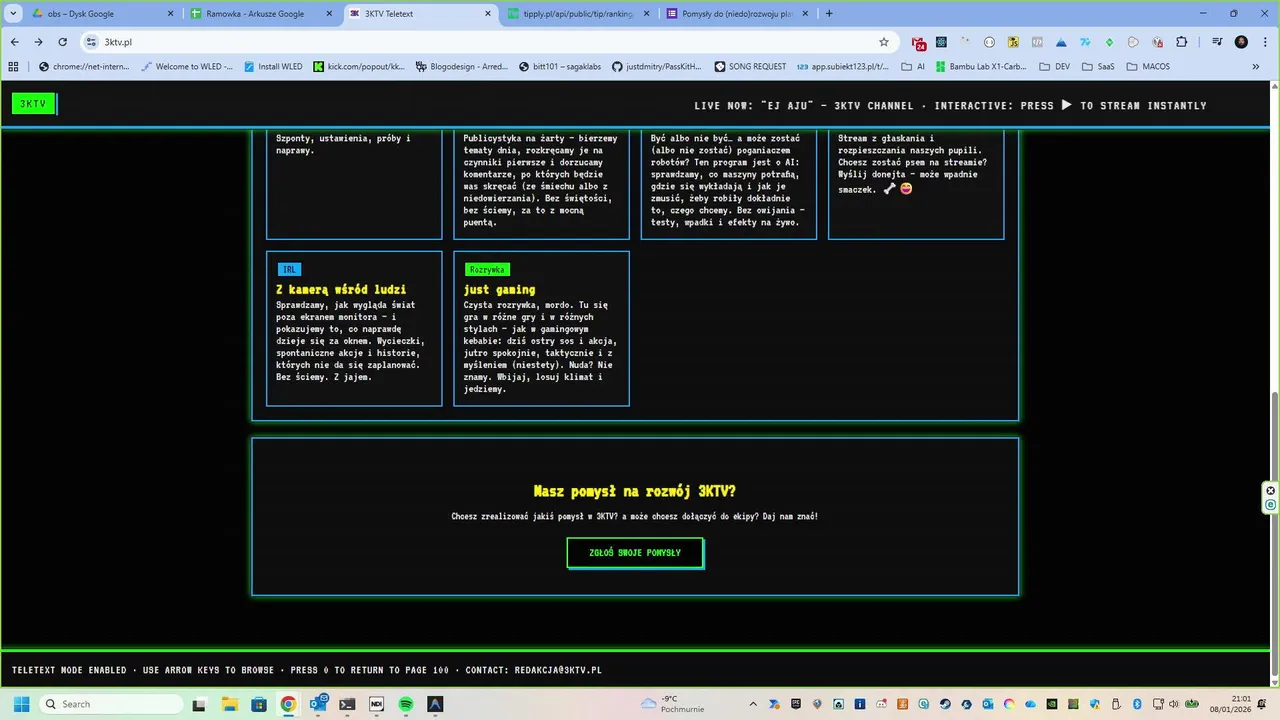Click the 'Masz pomysł na rozwój 3KTV?' heading
This screenshot has width=1280, height=720.
click(x=635, y=491)
